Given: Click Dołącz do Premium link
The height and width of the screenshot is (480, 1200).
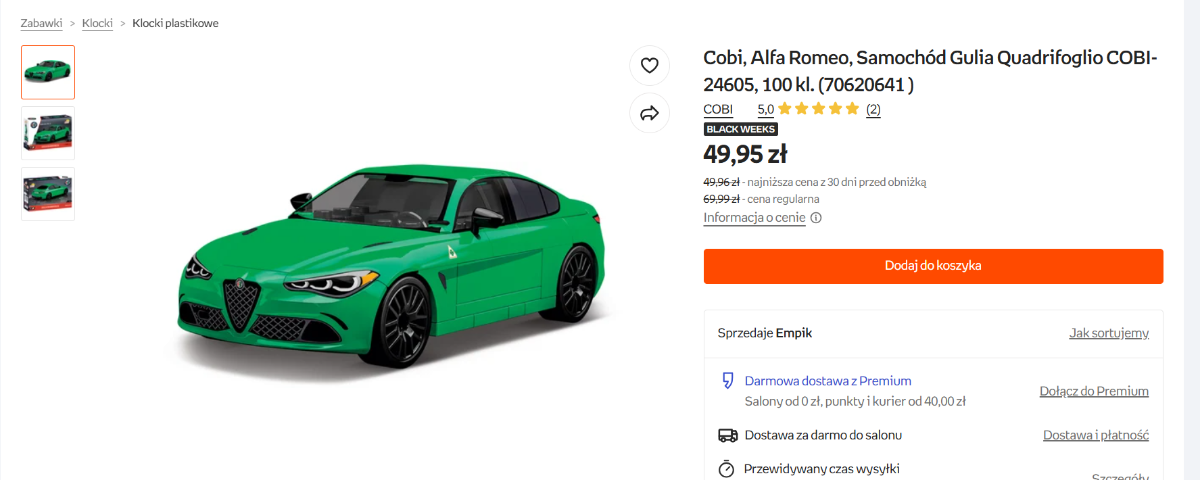Looking at the screenshot, I should 1094,391.
